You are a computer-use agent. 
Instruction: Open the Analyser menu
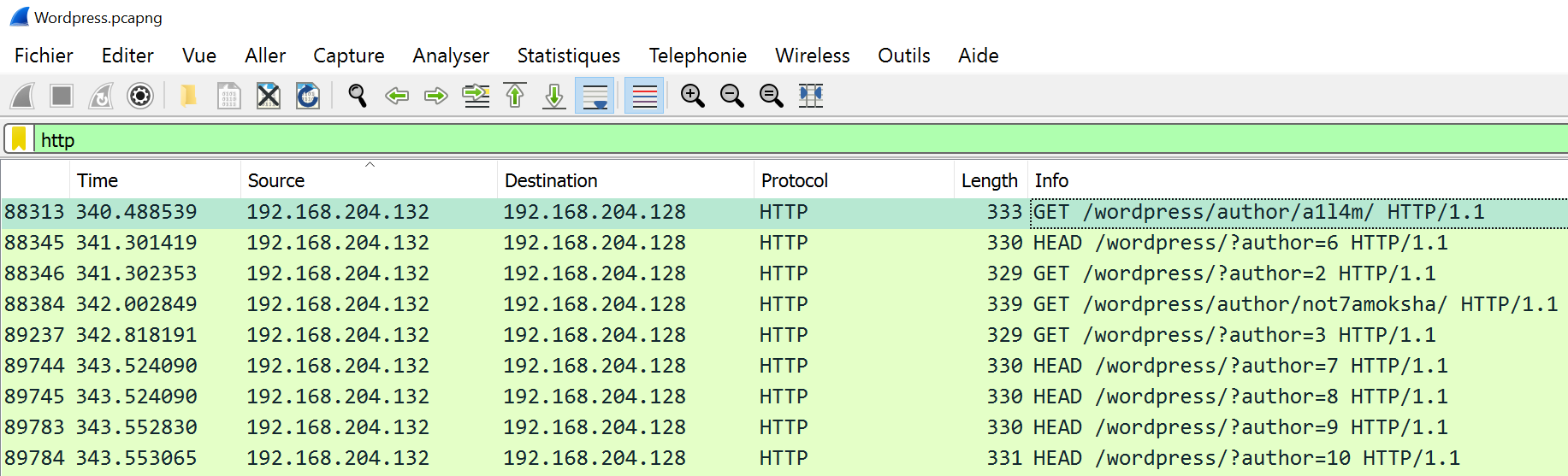pyautogui.click(x=451, y=56)
